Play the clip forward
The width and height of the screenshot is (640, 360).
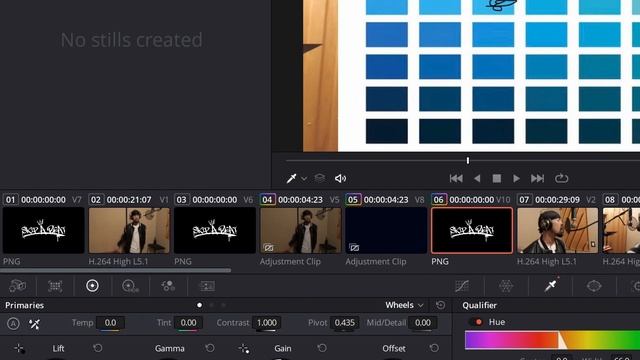point(516,178)
